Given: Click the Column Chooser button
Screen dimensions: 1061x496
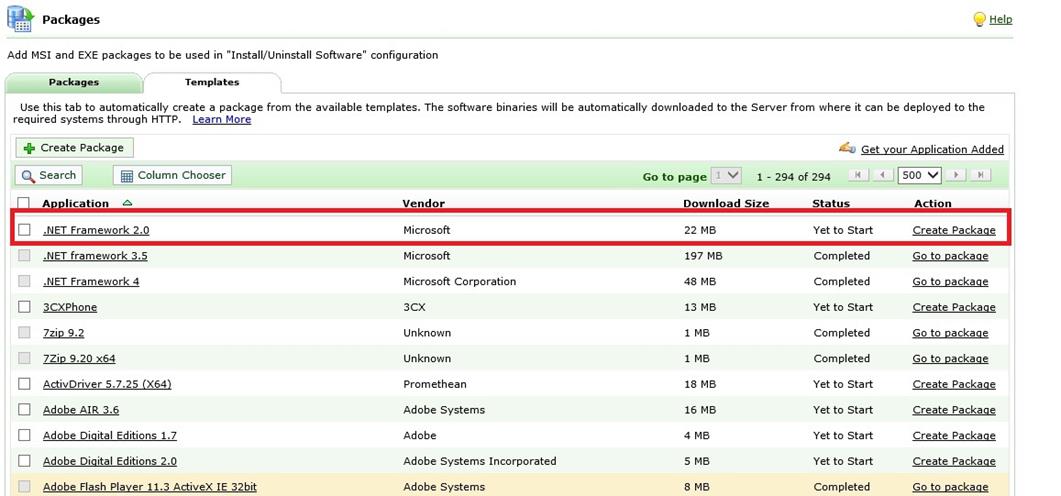Looking at the screenshot, I should tap(172, 175).
